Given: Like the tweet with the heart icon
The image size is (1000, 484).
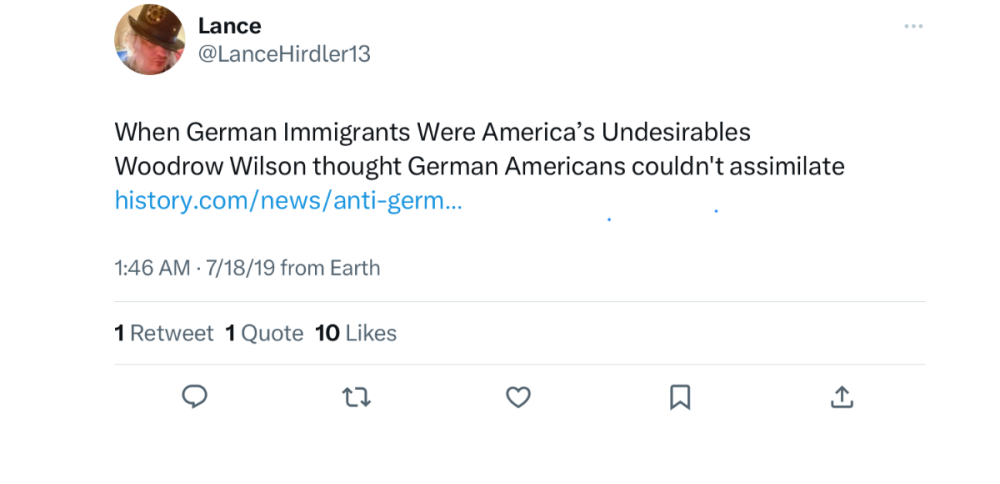Looking at the screenshot, I should pos(517,397).
